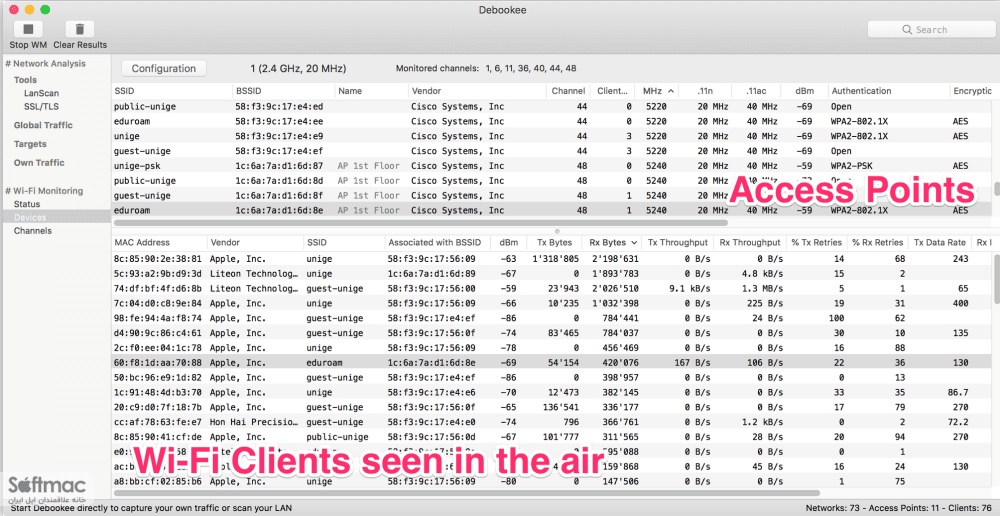Click the Stop WM toolbar icon
The width and height of the screenshot is (1000, 516).
click(x=27, y=29)
